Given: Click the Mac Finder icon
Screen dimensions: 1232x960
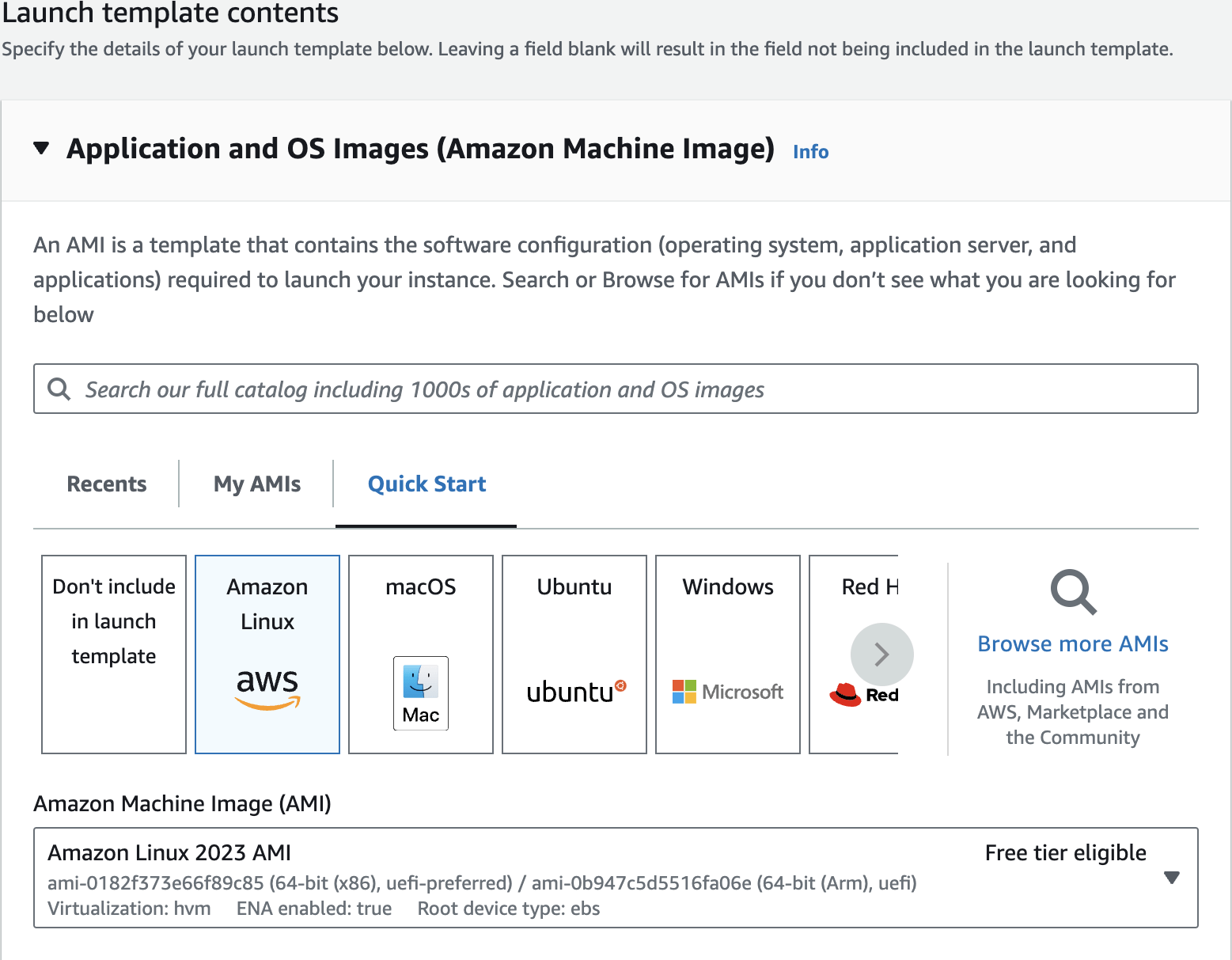Looking at the screenshot, I should point(421,693).
